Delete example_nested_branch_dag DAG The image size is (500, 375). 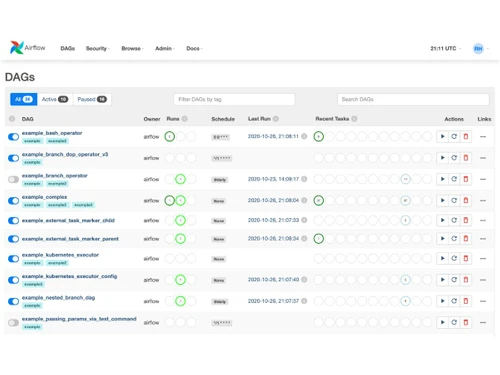(466, 301)
